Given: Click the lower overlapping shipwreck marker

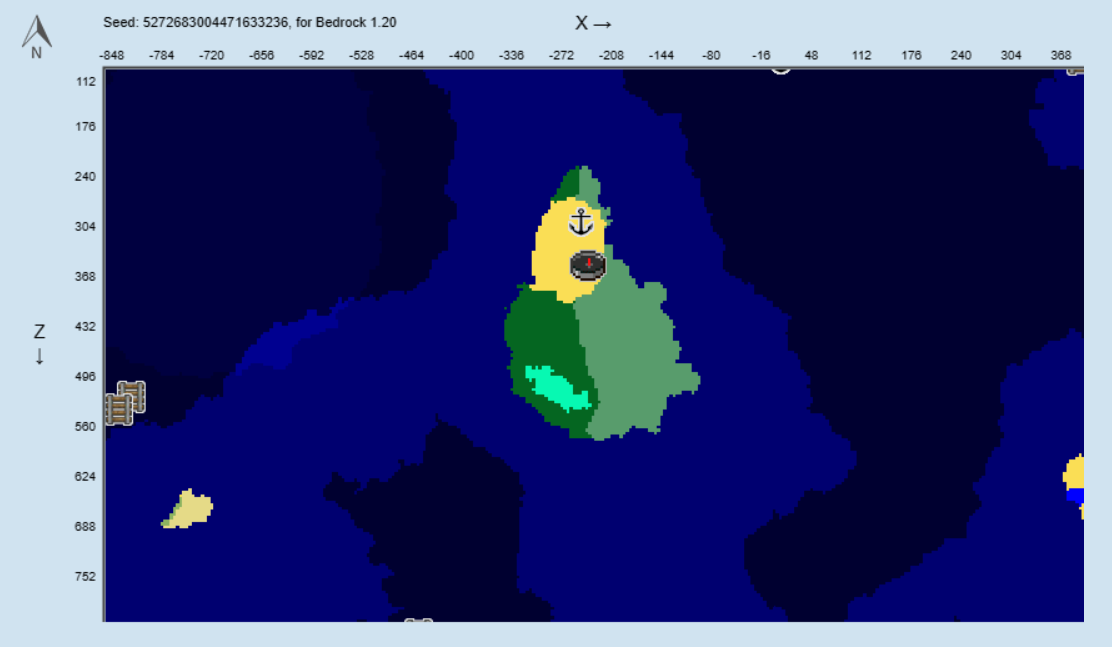Looking at the screenshot, I should pos(117,410).
